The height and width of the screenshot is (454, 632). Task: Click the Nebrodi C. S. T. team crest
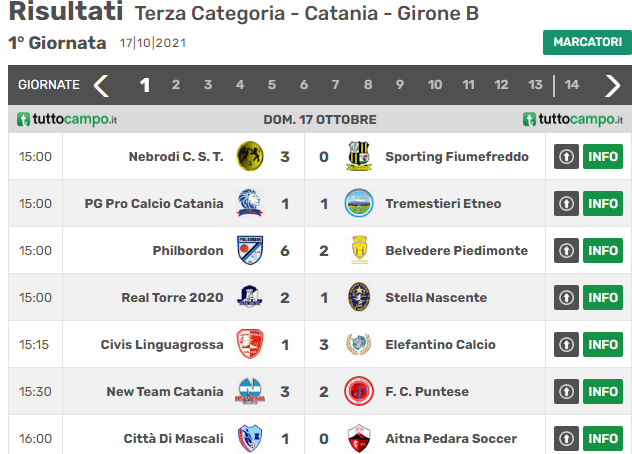click(250, 156)
